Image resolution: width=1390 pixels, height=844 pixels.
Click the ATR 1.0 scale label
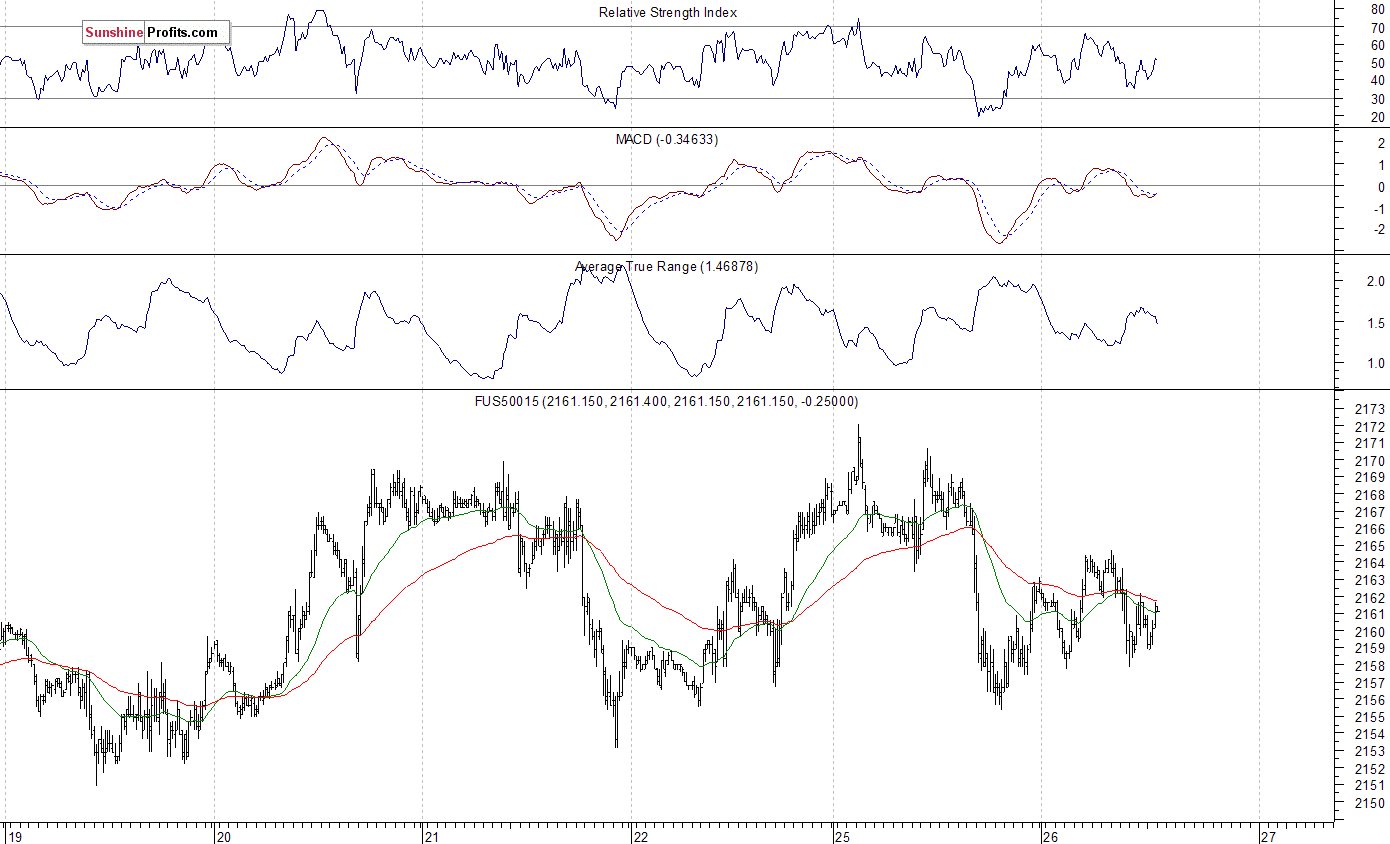tap(1375, 363)
